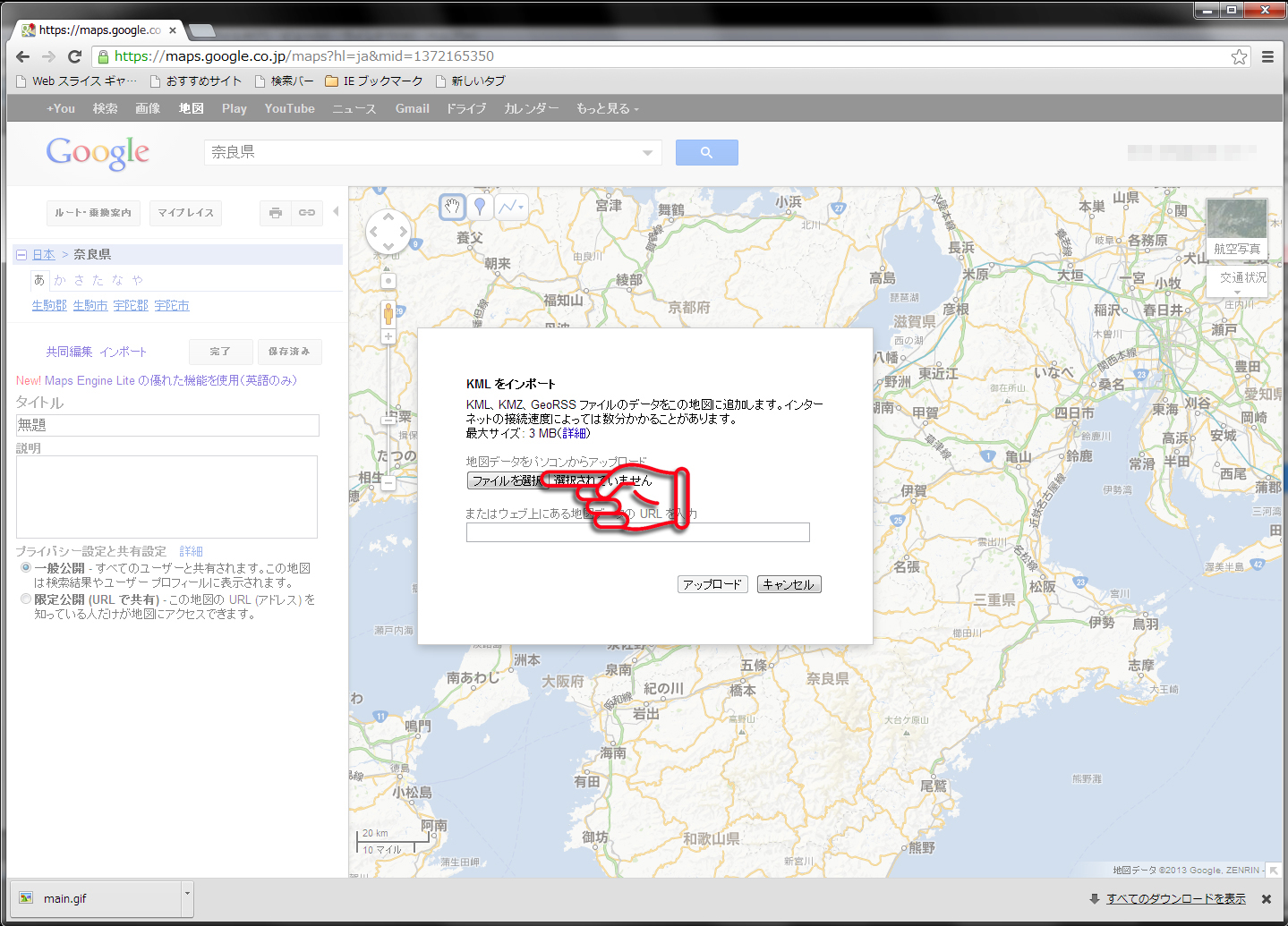Click the Google Maps search box

click(432, 152)
